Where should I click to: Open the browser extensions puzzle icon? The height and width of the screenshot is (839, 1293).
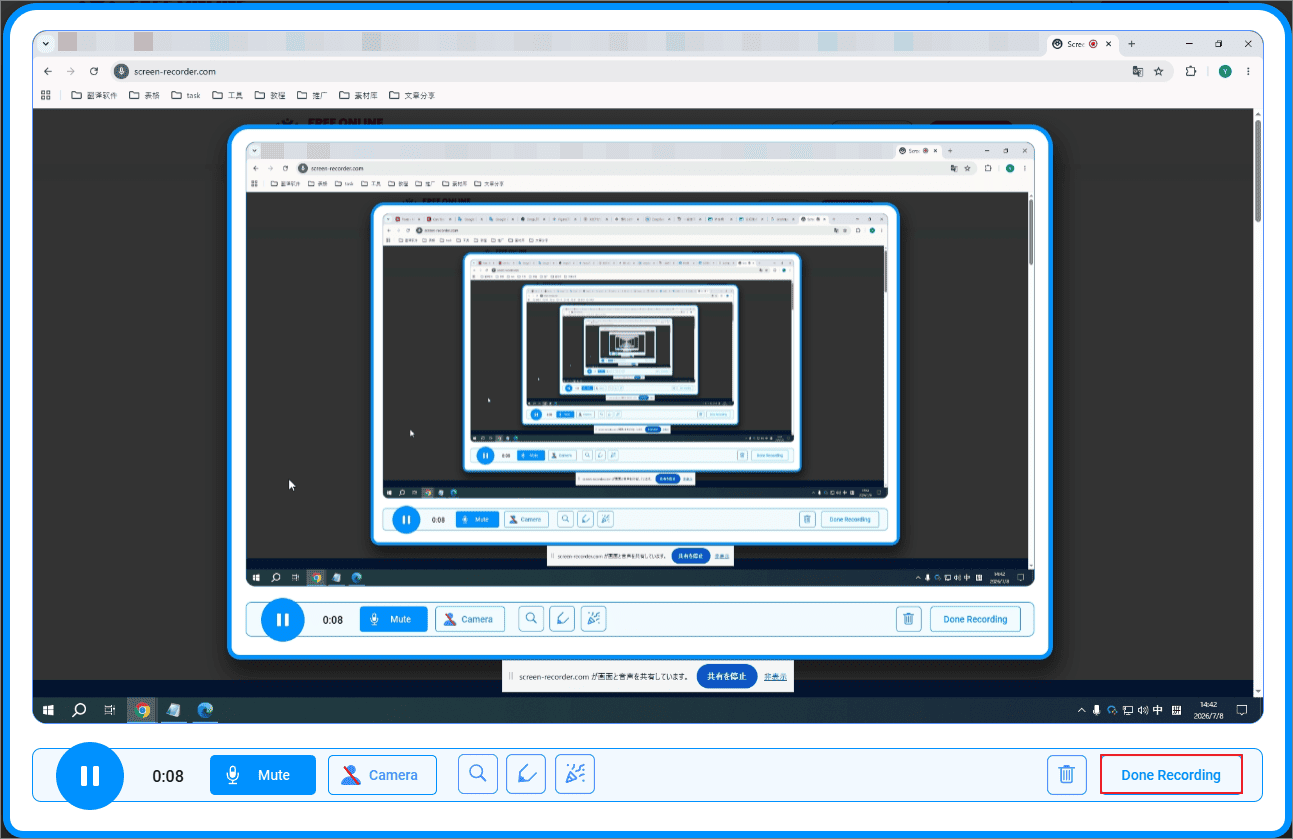[1190, 71]
